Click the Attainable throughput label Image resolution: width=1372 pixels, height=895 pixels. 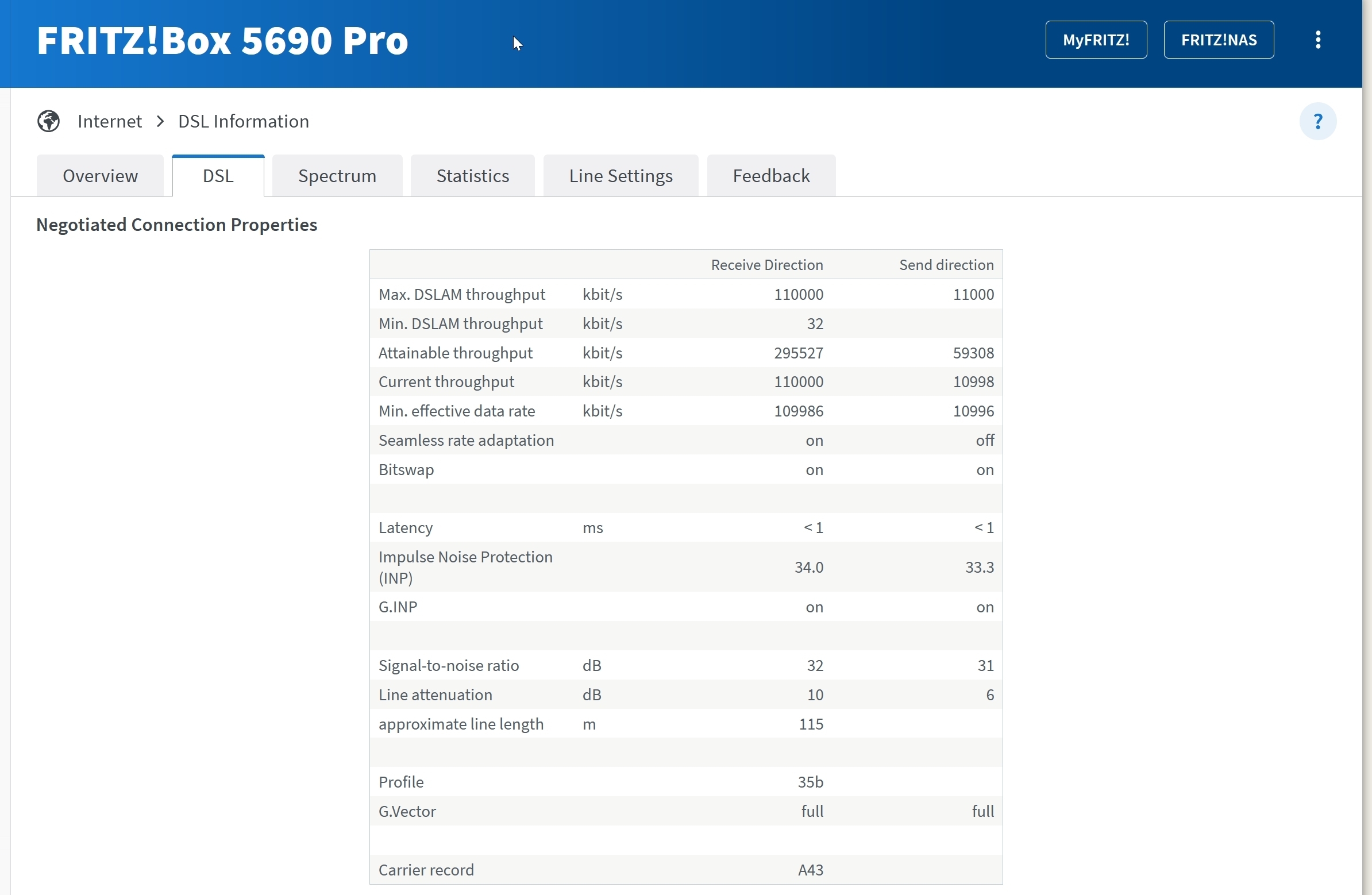(456, 353)
